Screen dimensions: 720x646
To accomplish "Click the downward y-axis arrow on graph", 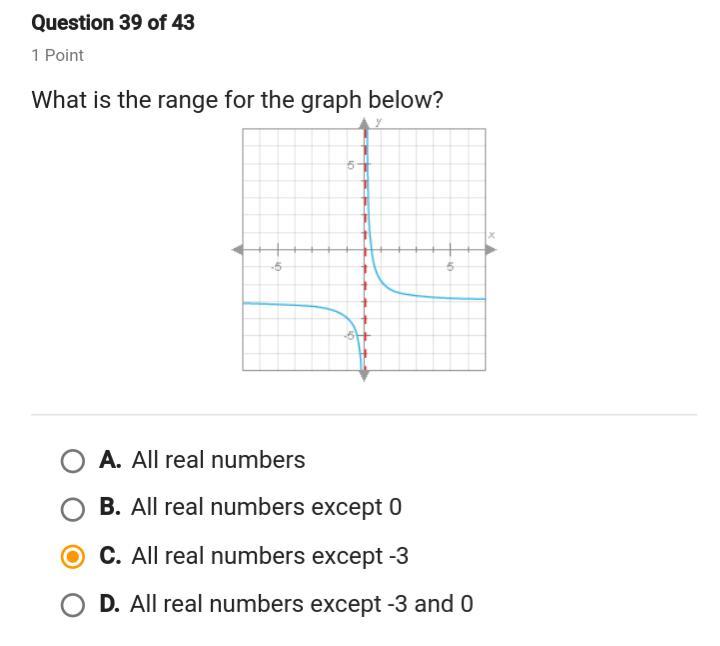I will 364,376.
